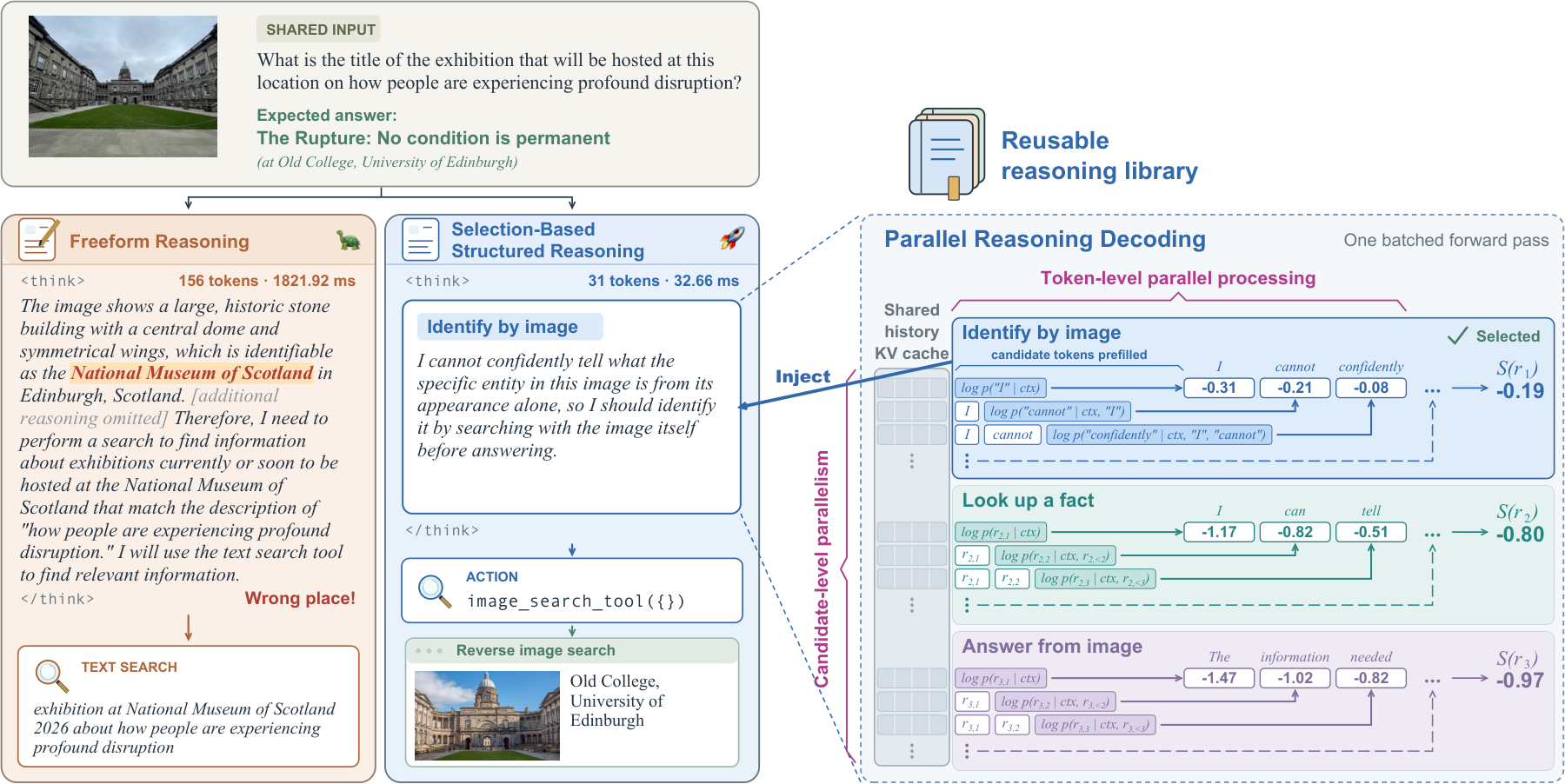Viewport: 1565px width, 784px height.
Task: Click the "Identify by image" chip in the think box
Action: click(510, 327)
